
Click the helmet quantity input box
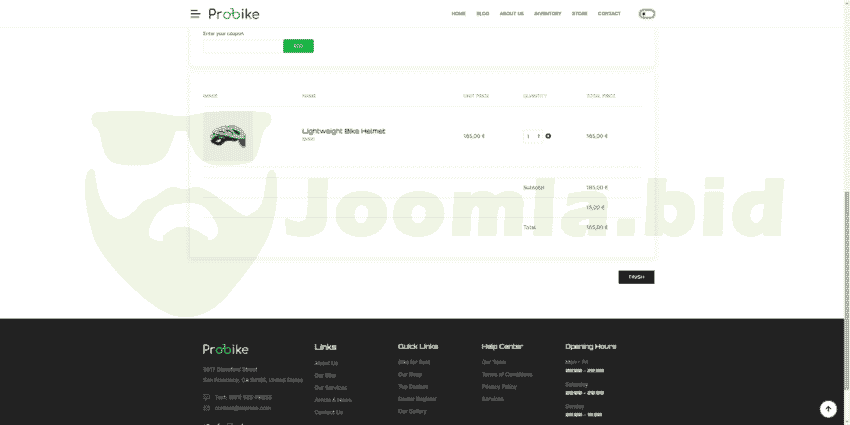click(x=529, y=136)
